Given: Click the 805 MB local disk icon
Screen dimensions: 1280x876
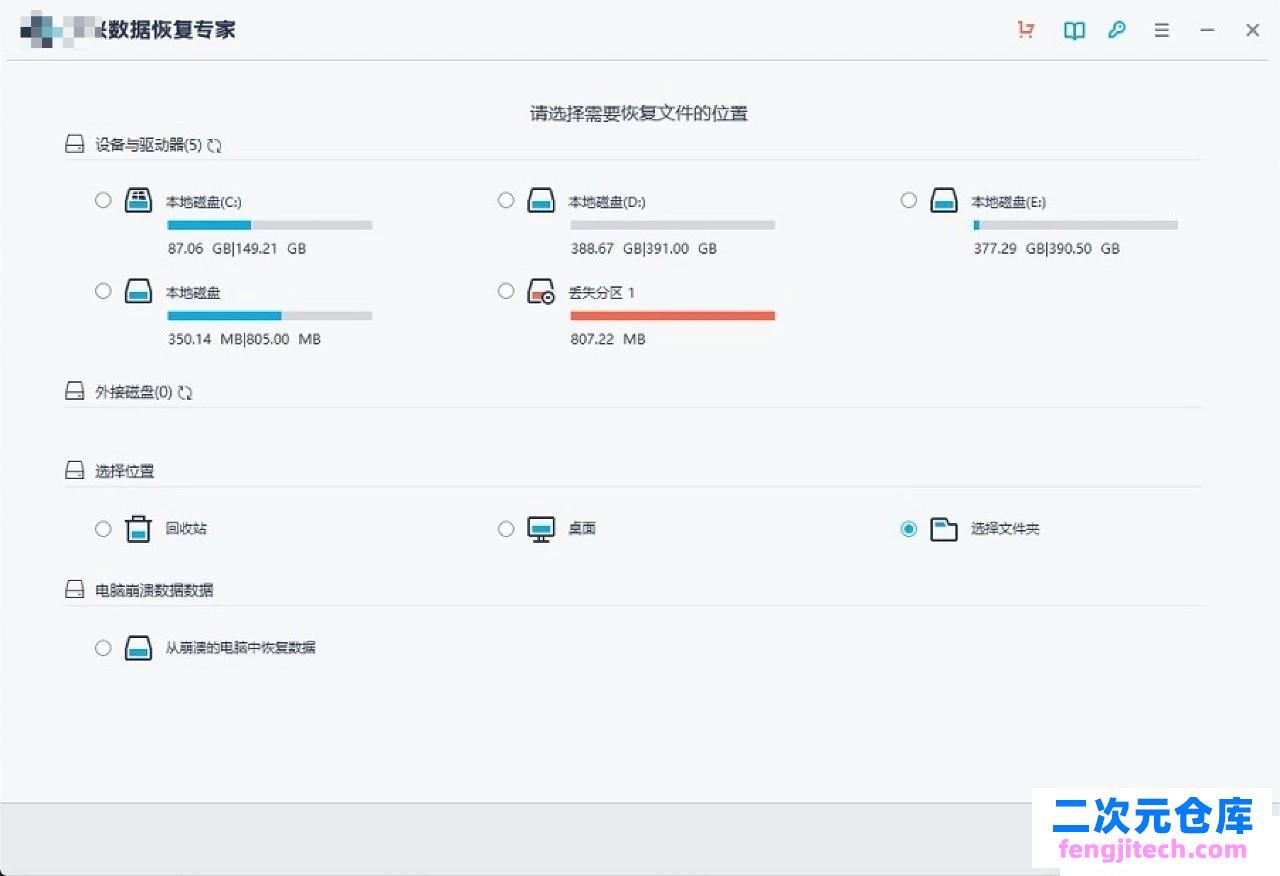Looking at the screenshot, I should pyautogui.click(x=138, y=291).
